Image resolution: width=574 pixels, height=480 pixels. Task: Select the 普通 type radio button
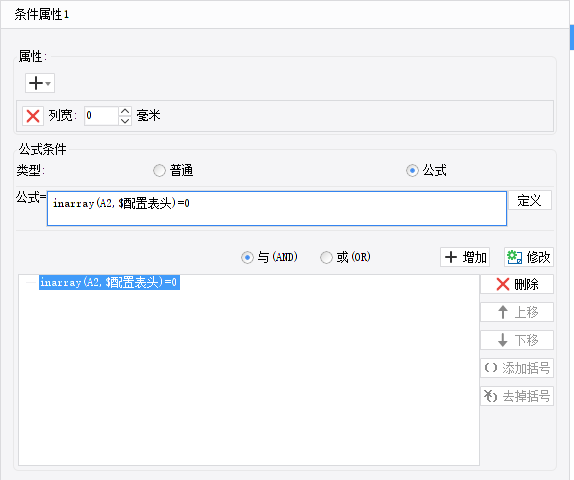(x=159, y=171)
